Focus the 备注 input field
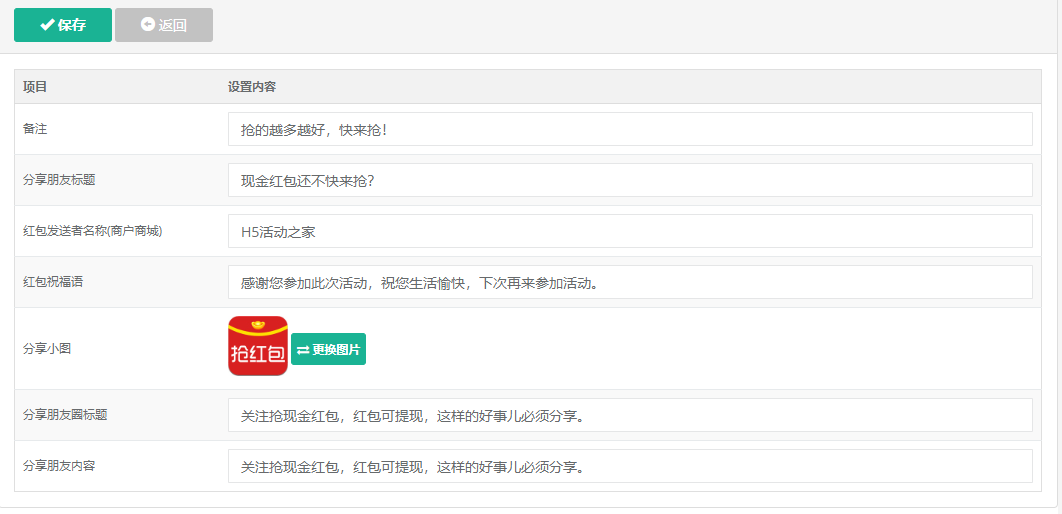Image resolution: width=1062 pixels, height=514 pixels. tap(630, 129)
